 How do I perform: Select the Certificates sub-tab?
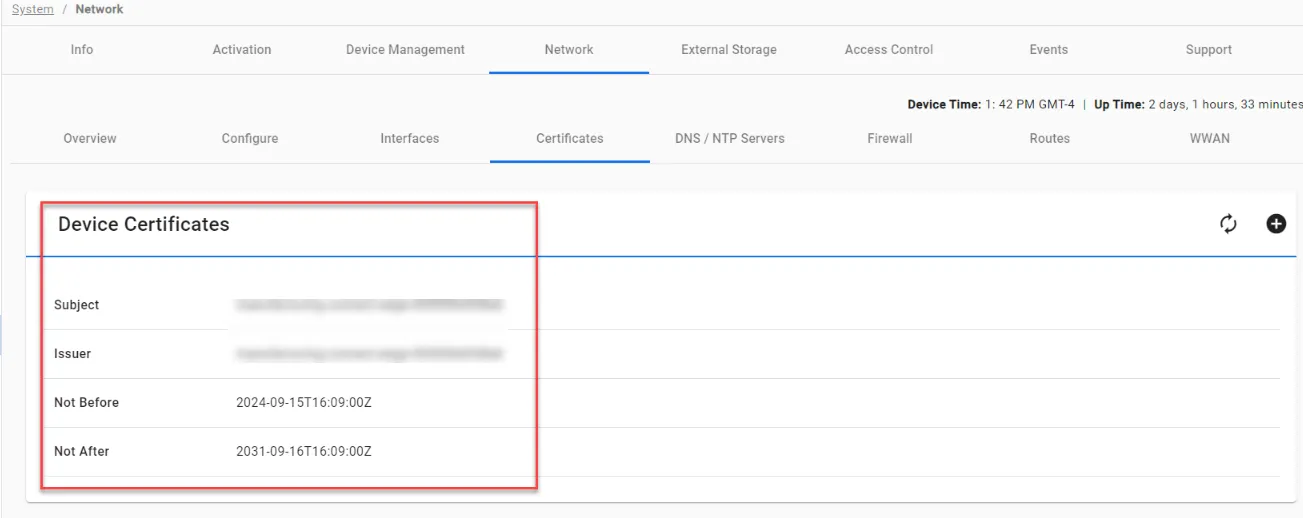point(570,138)
